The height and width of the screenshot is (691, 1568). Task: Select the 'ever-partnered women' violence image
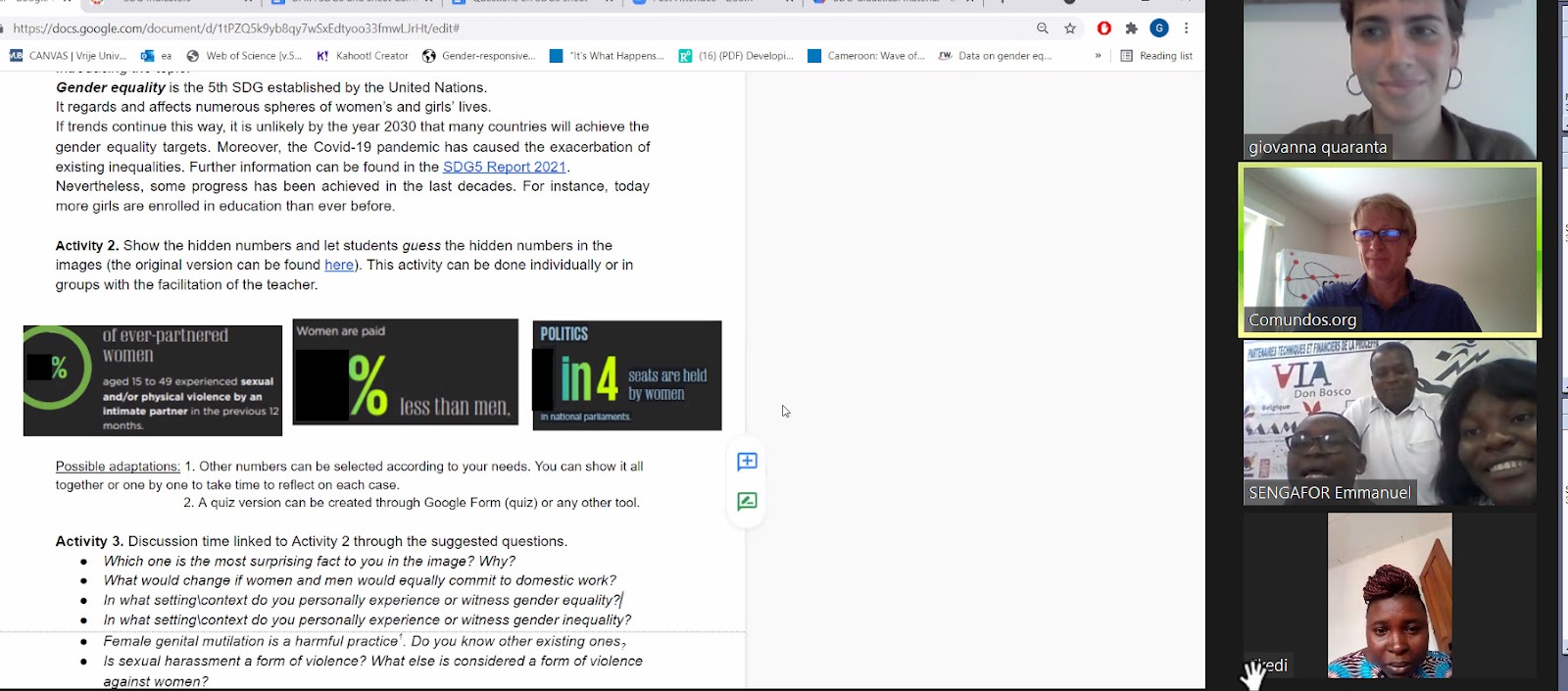[153, 380]
